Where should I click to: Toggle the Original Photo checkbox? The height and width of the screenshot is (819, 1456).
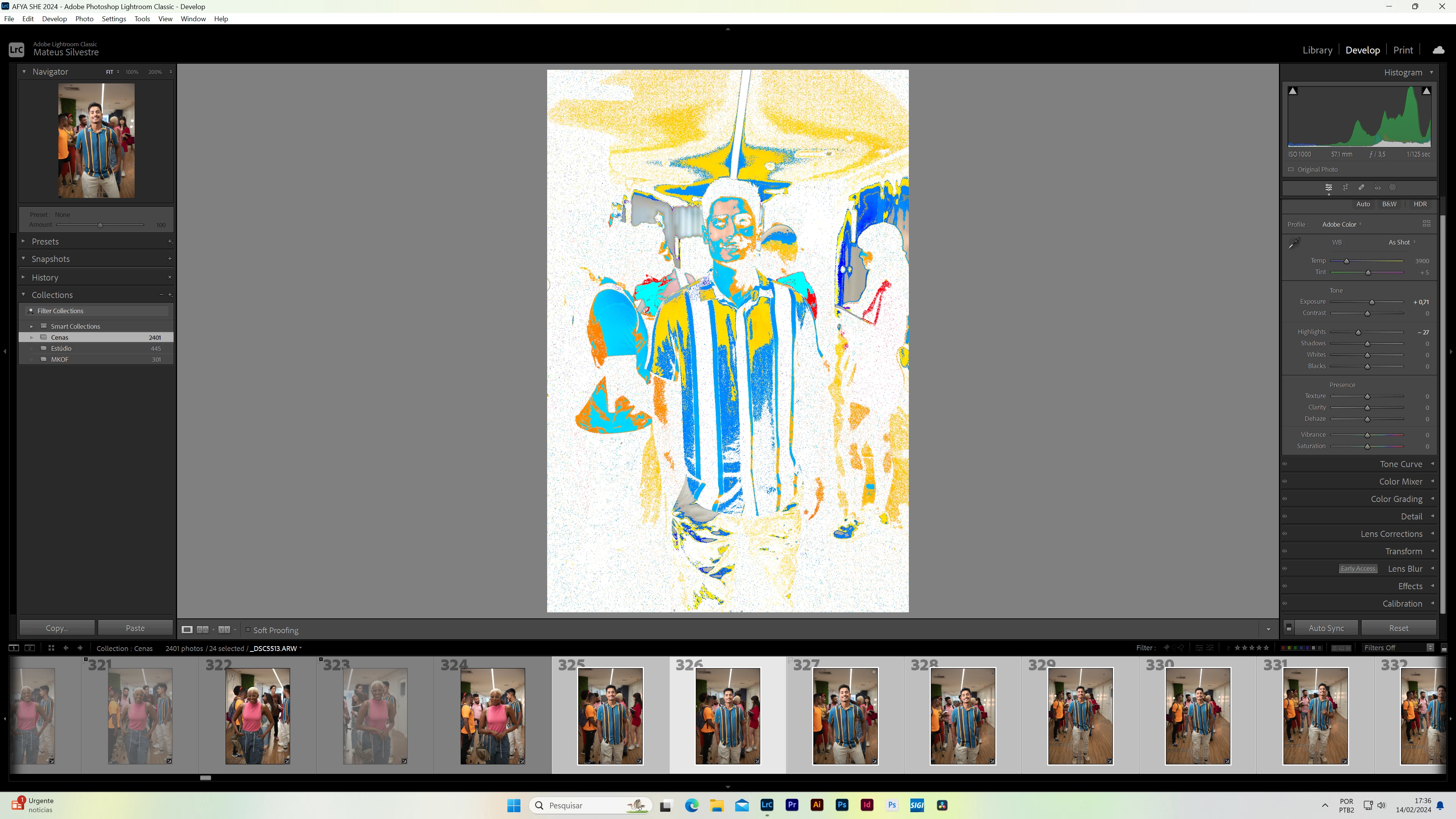tap(1291, 169)
